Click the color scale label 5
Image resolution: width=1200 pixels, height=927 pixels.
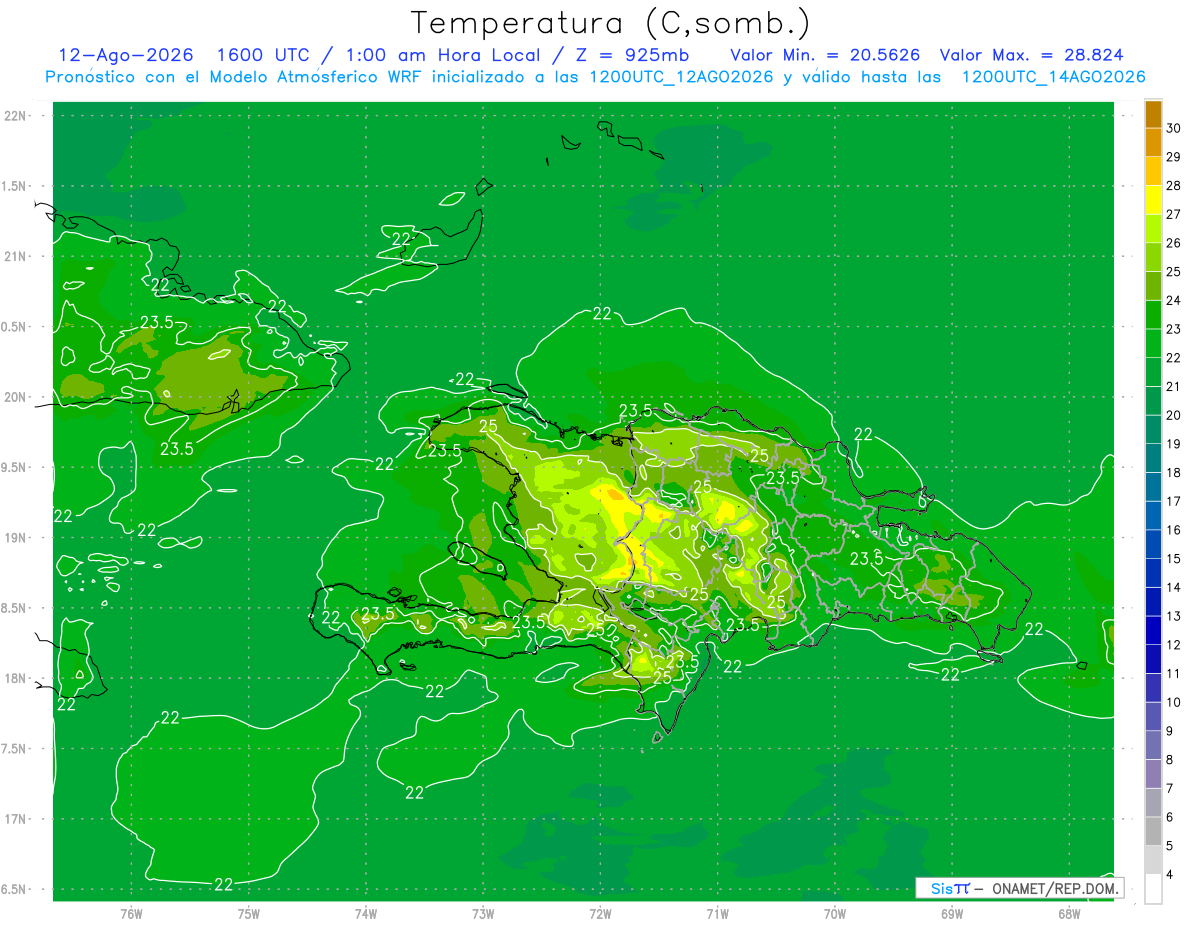(x=1170, y=846)
